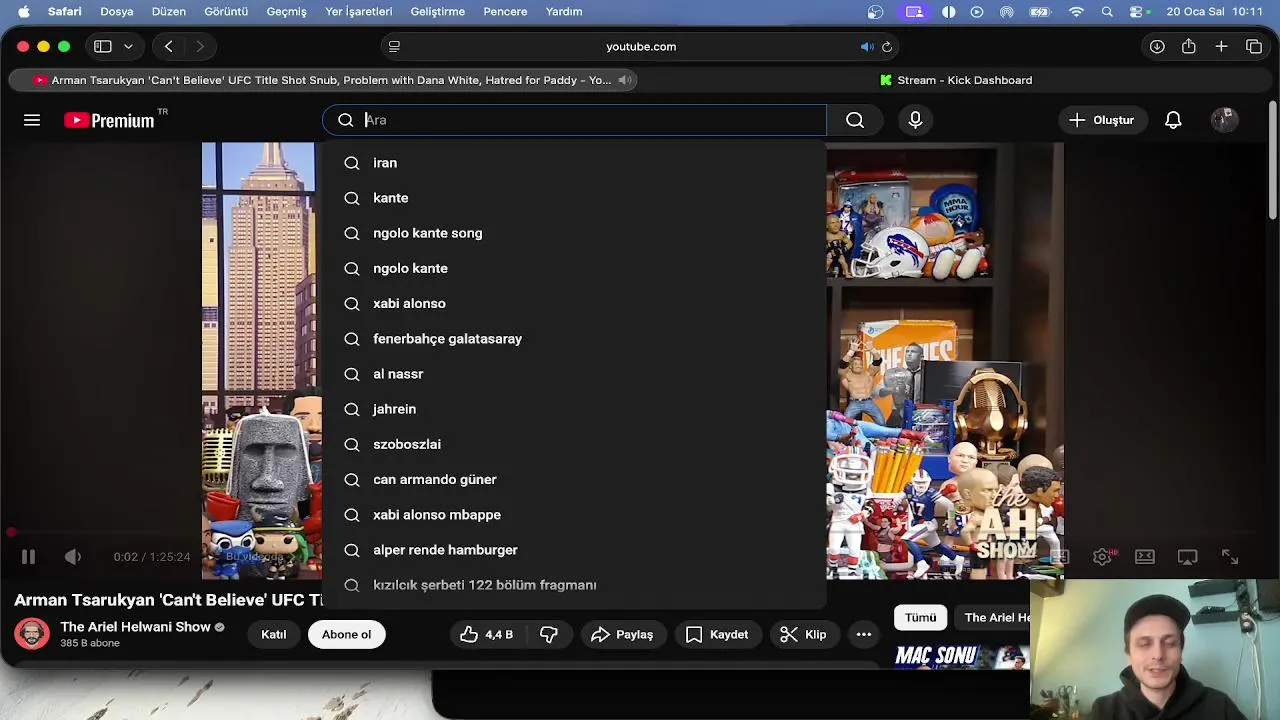Select the 'kante' search suggestion
The image size is (1280, 720).
click(574, 198)
